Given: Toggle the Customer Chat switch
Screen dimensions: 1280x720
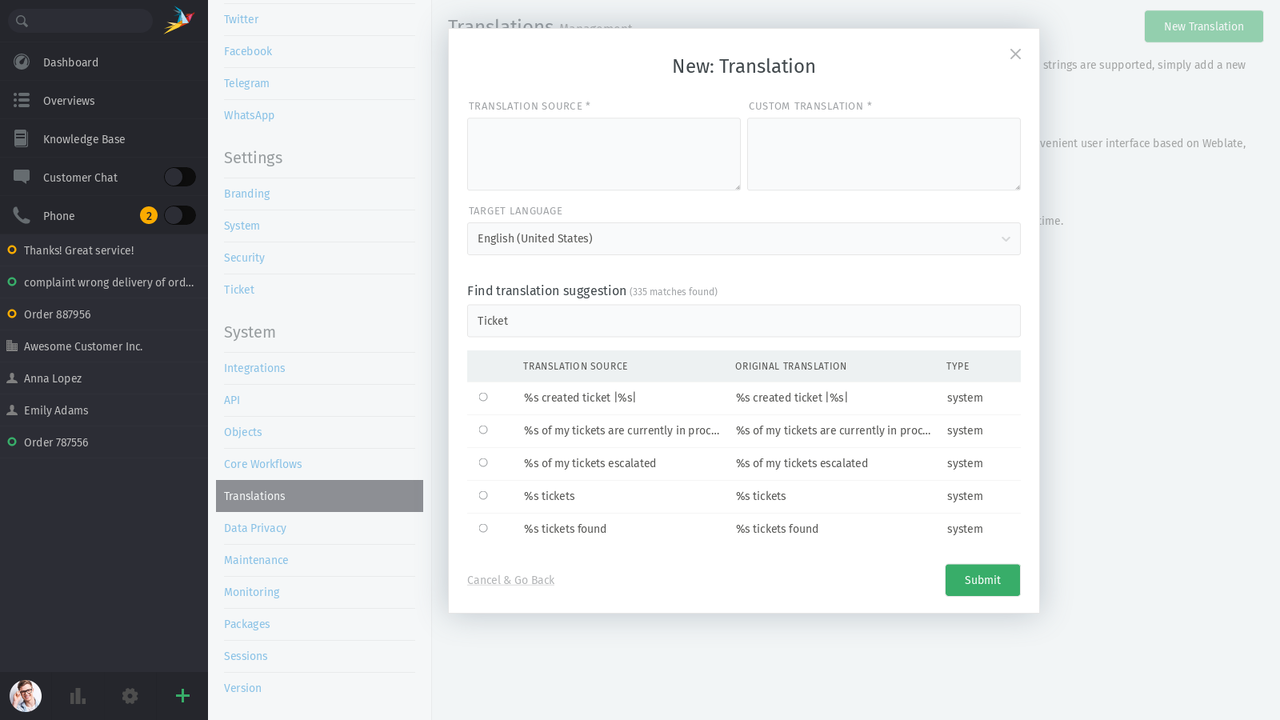Looking at the screenshot, I should [x=178, y=176].
